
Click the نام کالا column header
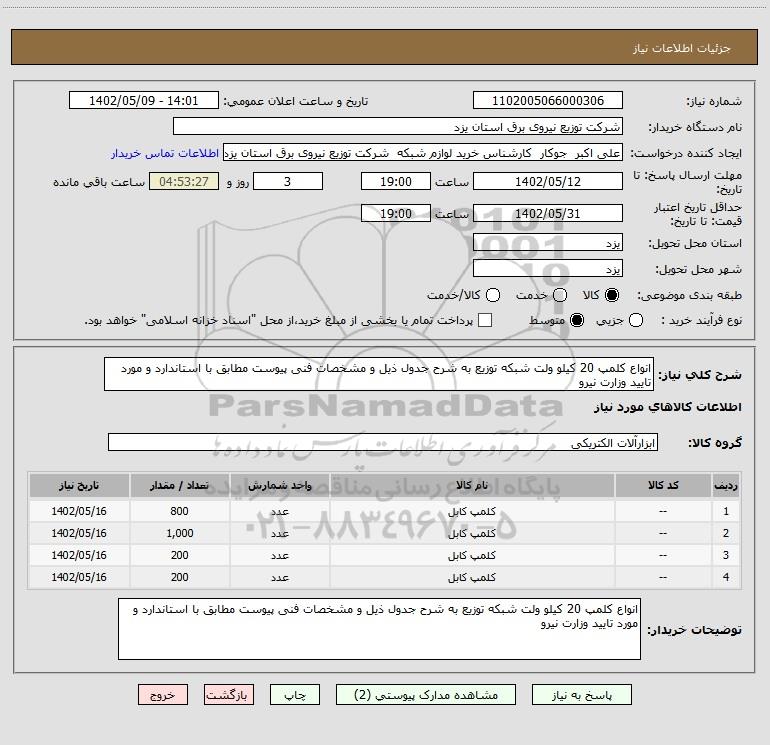(472, 486)
